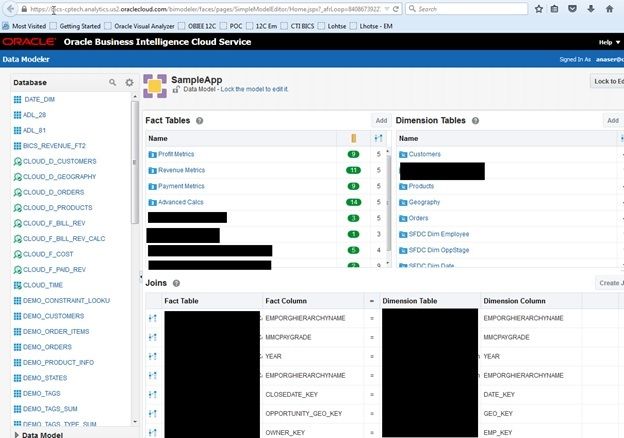Open the Getting Started bookmark
624x438 pixels.
(x=76, y=26)
